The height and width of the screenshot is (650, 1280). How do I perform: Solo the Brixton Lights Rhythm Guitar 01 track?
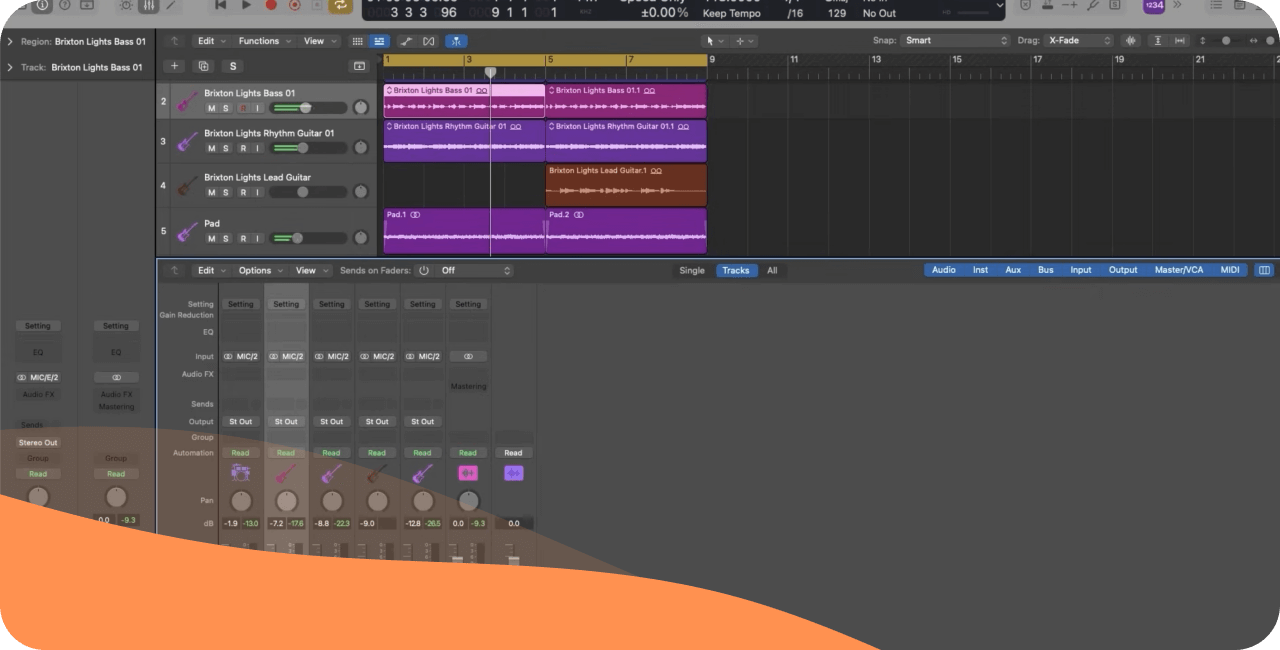click(x=226, y=148)
